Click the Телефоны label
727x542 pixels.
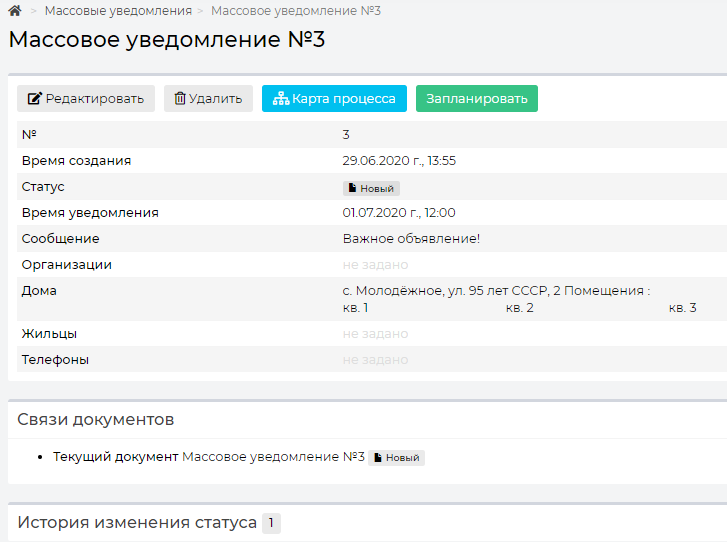pos(55,360)
